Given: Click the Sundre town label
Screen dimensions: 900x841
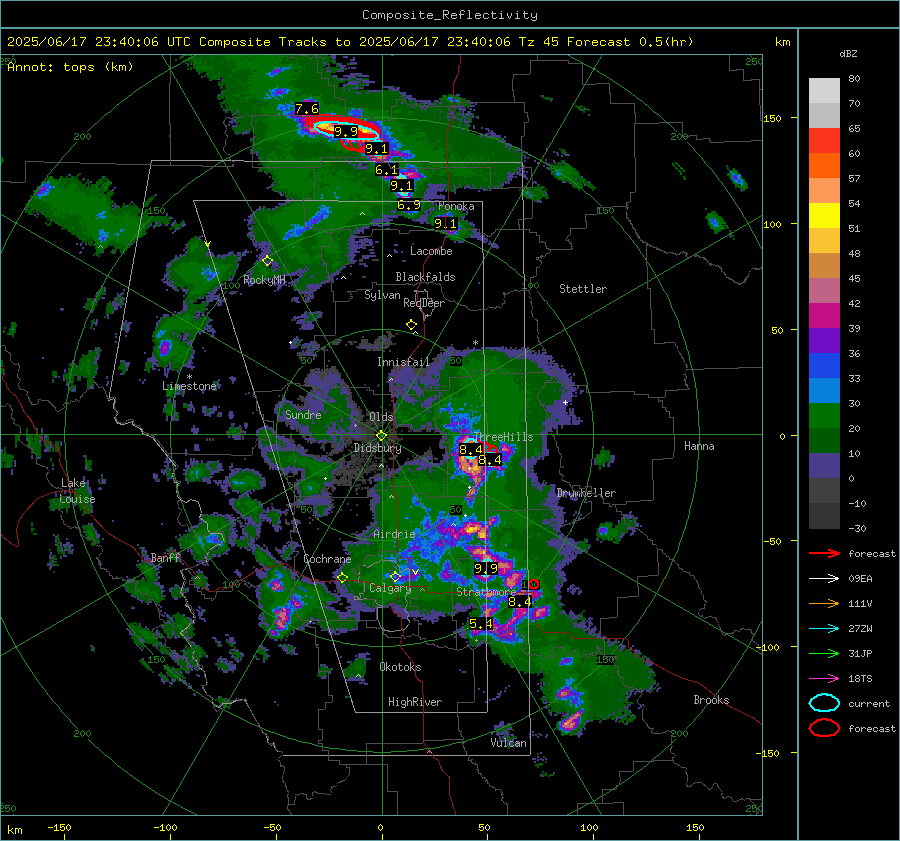Looking at the screenshot, I should (x=303, y=414).
